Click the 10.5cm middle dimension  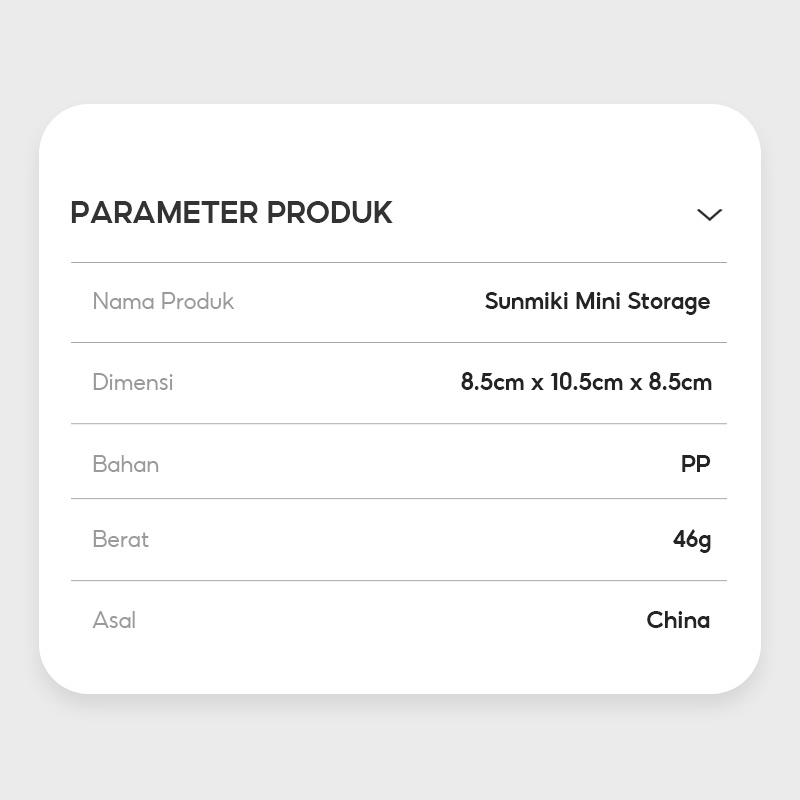tap(587, 382)
